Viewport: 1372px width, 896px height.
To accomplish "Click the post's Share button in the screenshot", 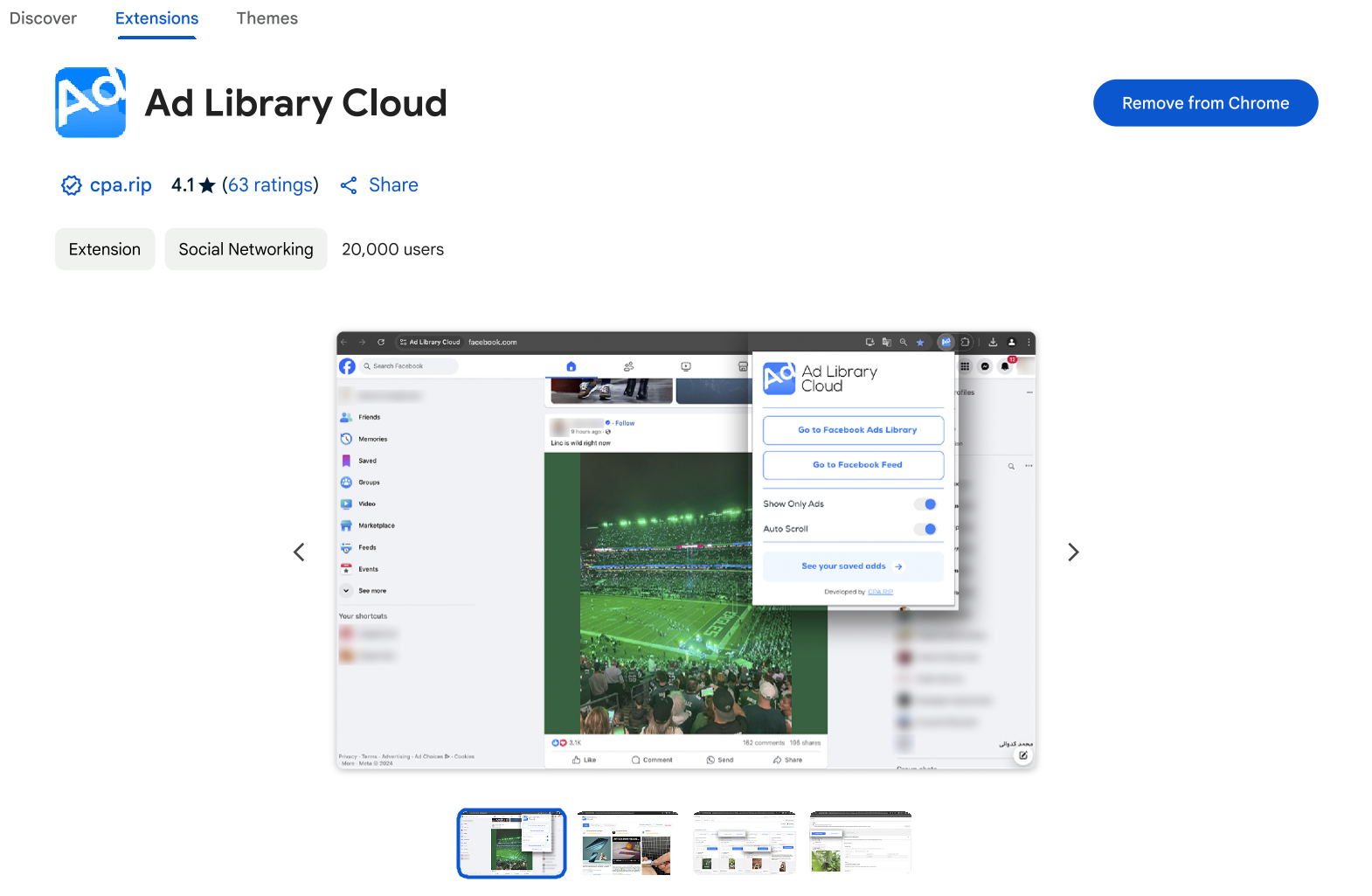I will (x=787, y=760).
